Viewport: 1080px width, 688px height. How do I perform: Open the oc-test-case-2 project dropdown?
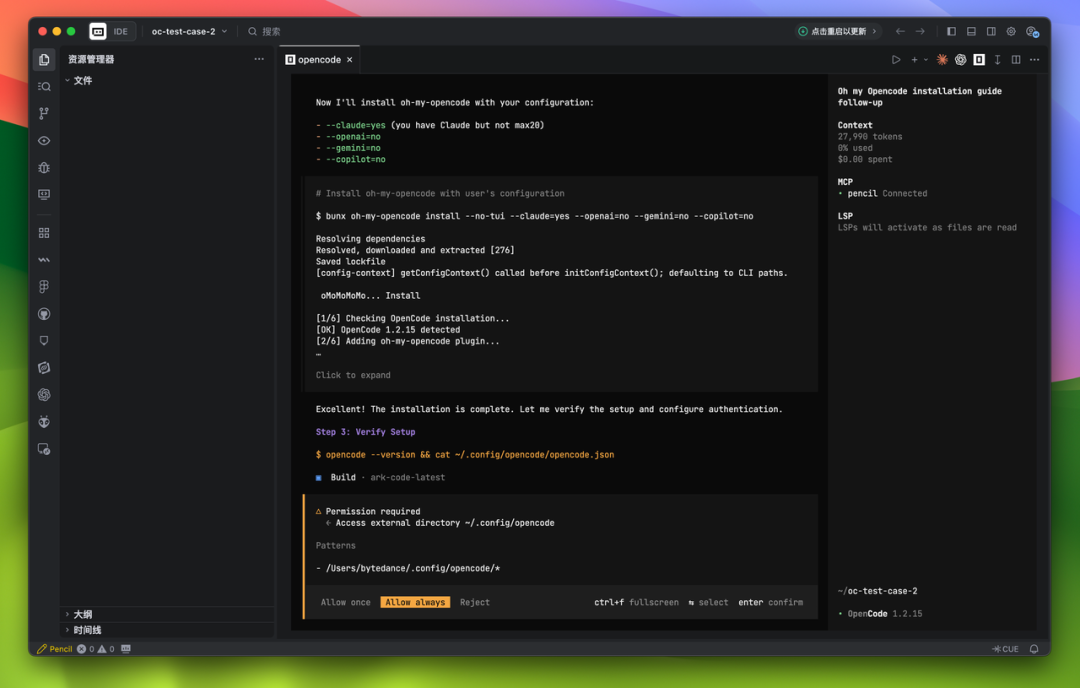tap(189, 32)
